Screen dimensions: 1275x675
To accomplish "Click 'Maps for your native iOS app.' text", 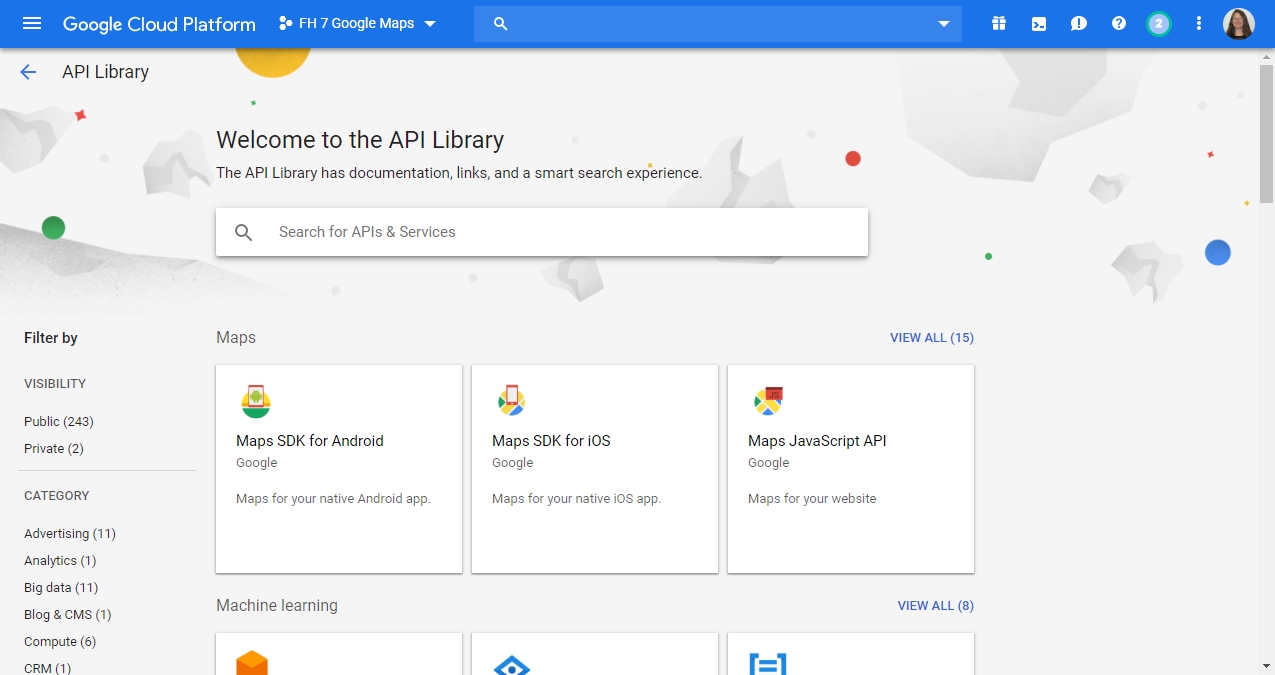I will [x=576, y=499].
